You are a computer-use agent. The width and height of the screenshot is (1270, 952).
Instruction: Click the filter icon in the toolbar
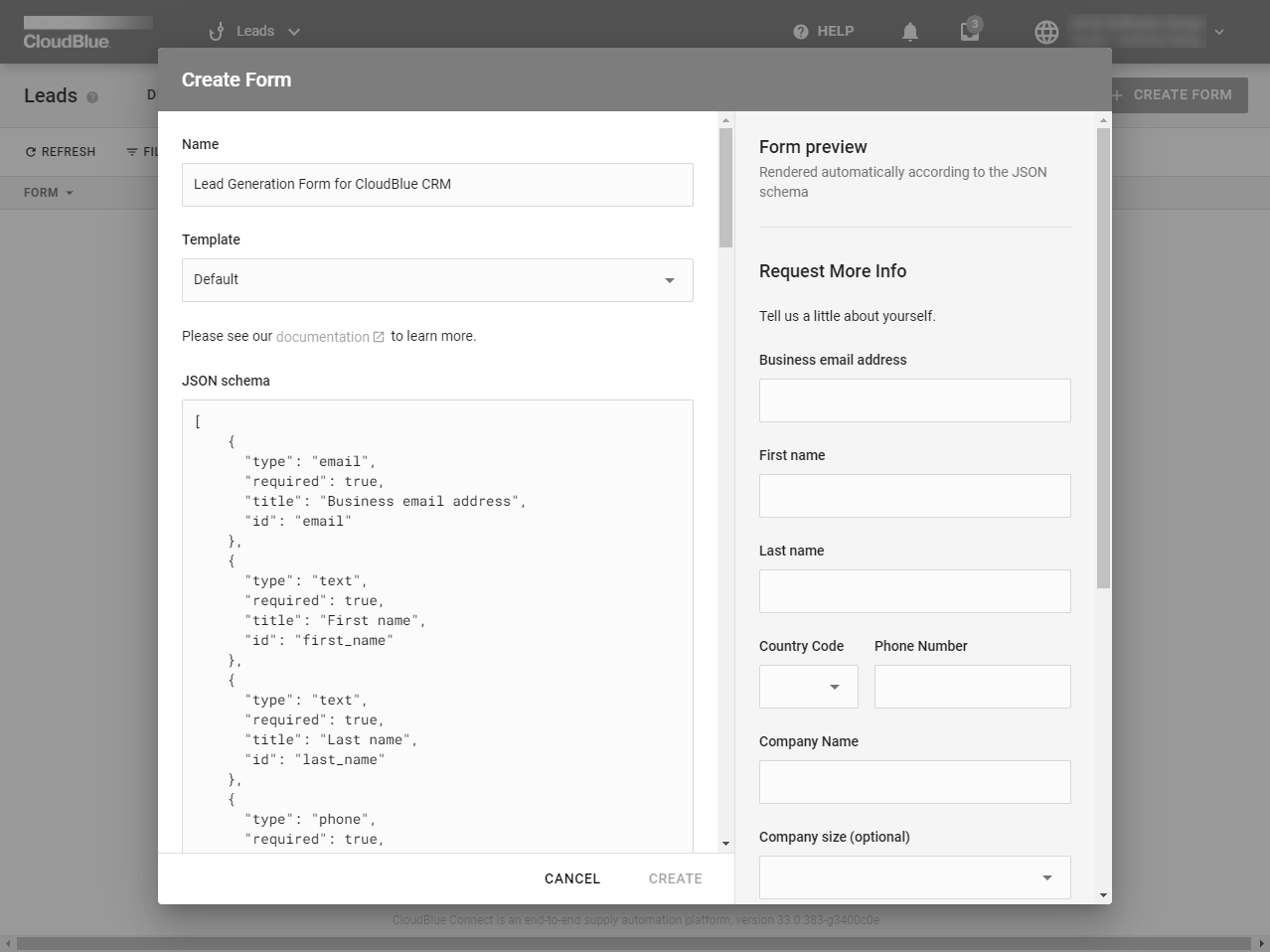[x=132, y=152]
